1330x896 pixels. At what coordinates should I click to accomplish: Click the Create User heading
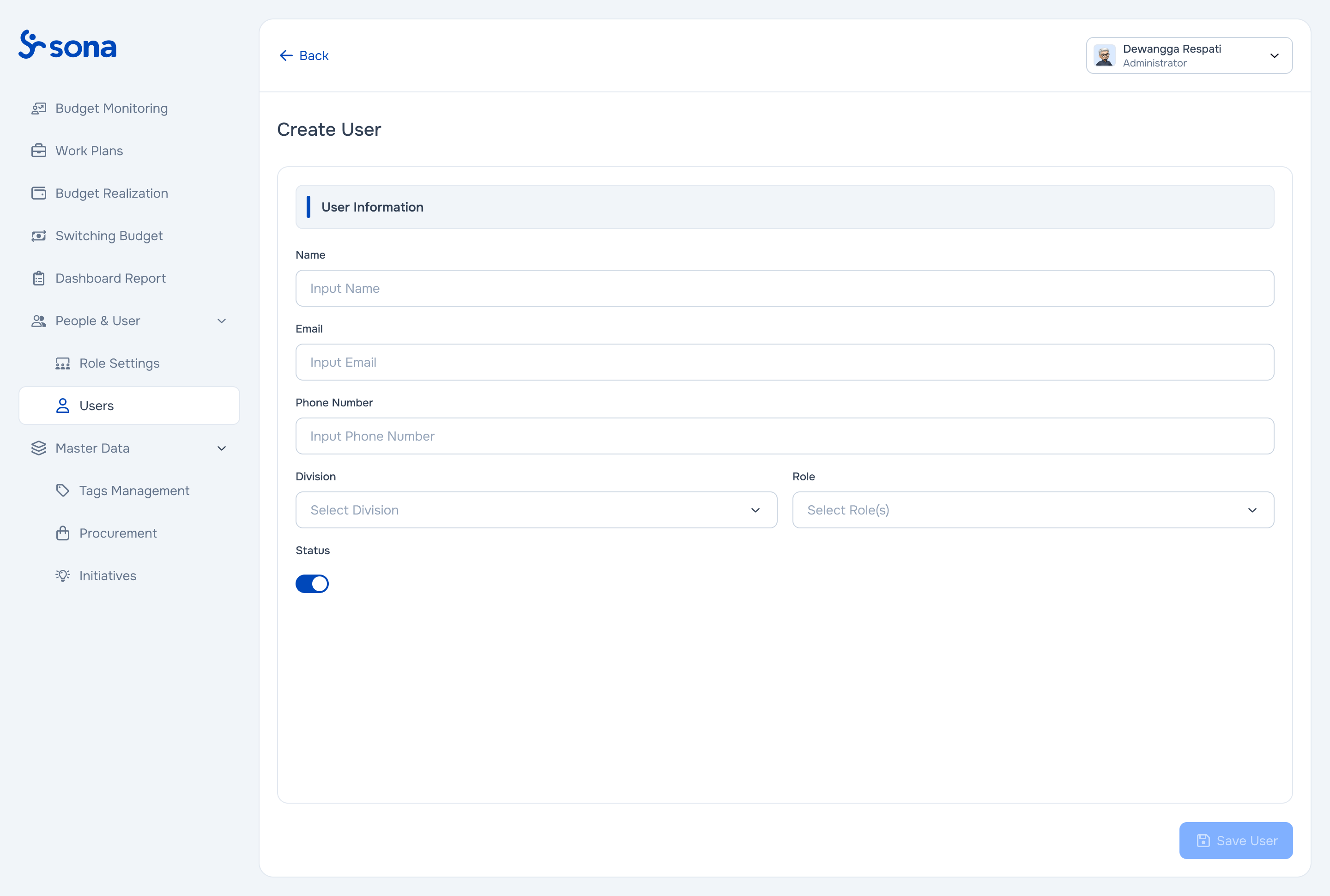pos(329,130)
